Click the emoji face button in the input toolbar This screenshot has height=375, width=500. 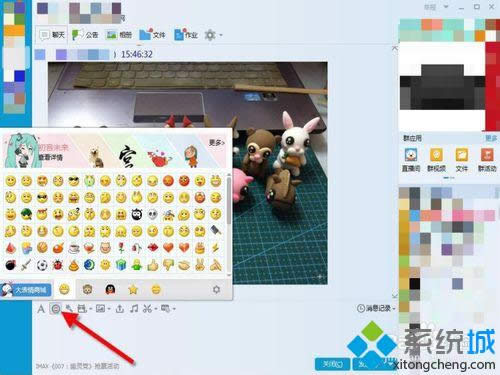(56, 309)
